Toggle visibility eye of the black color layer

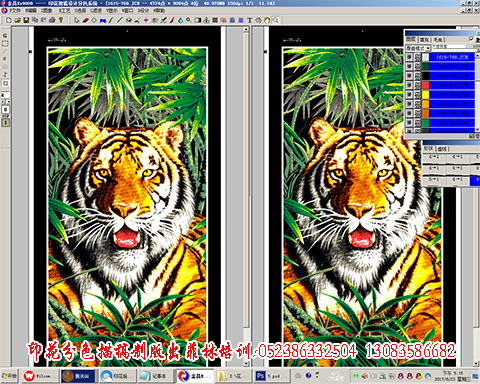(x=409, y=76)
